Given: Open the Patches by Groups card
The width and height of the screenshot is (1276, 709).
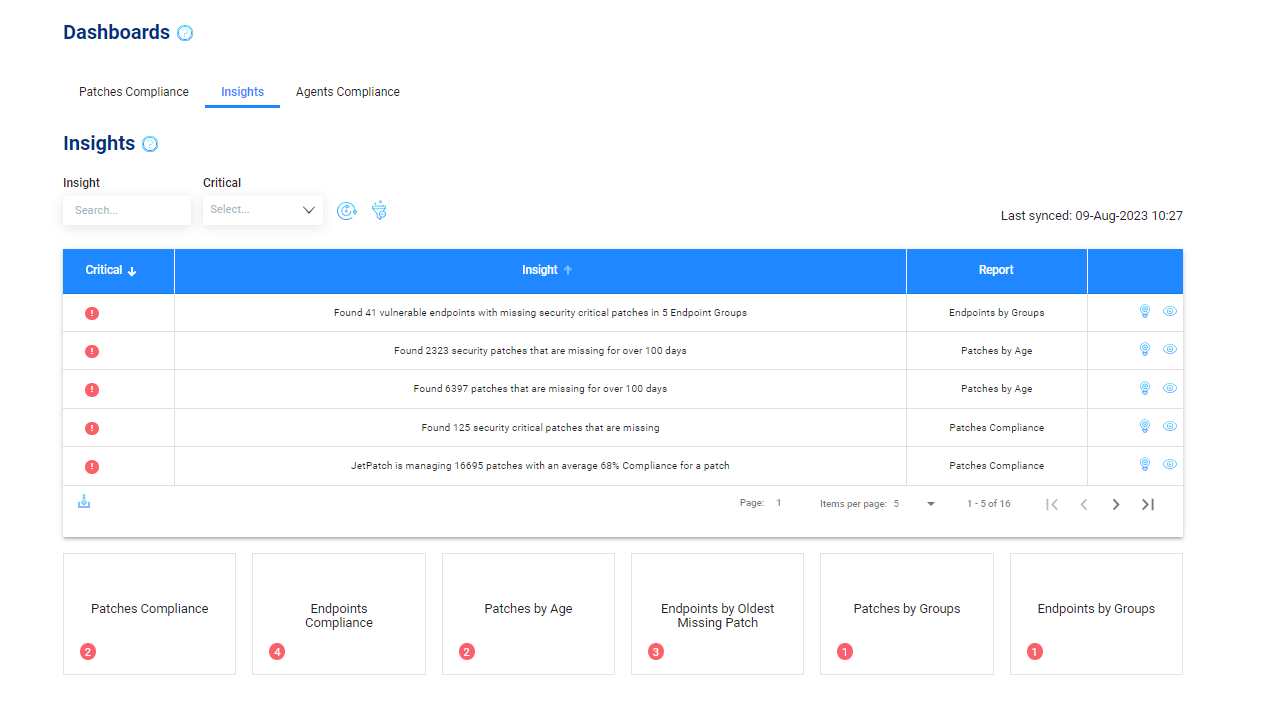Looking at the screenshot, I should click(x=906, y=614).
